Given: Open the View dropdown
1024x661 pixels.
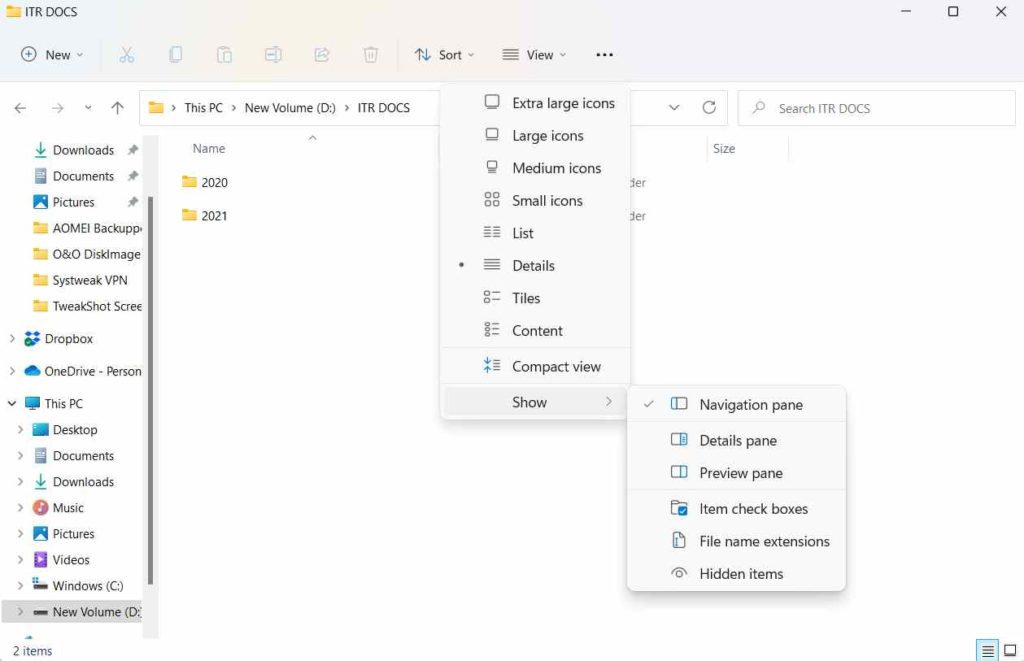Looking at the screenshot, I should coord(534,55).
